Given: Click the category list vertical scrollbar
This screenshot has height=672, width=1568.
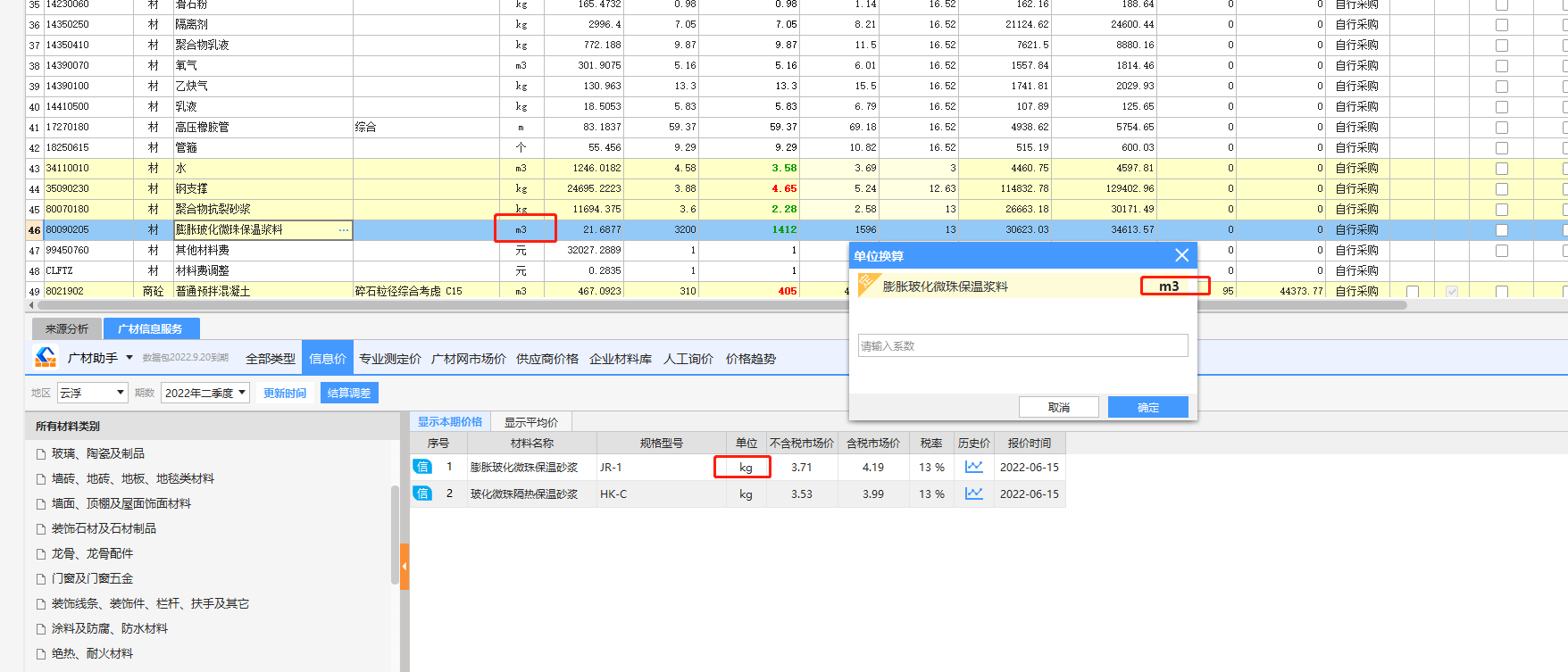Looking at the screenshot, I should coord(395,534).
